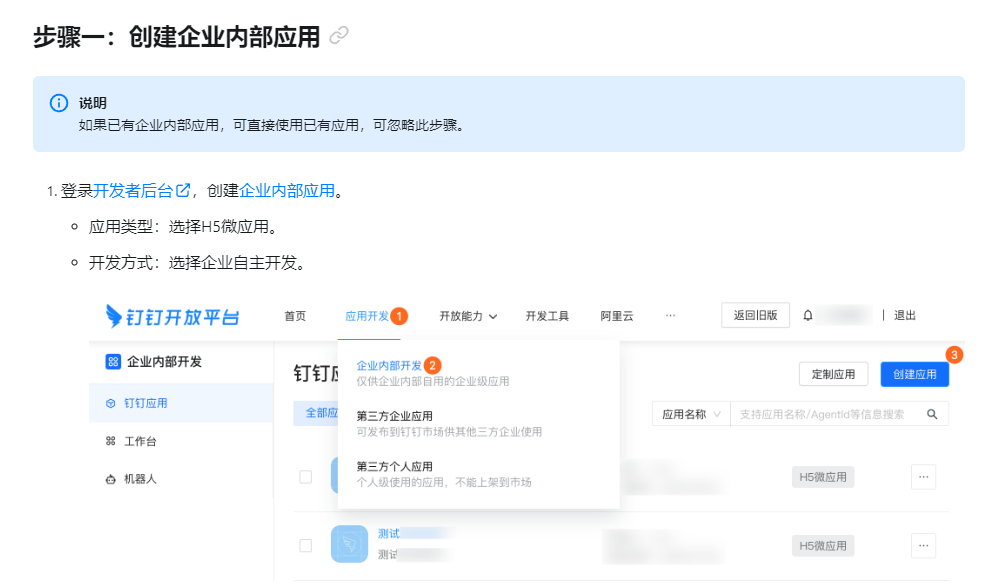The image size is (989, 583).
Task: Click the anchor link icon beside the heading
Action: tap(339, 35)
